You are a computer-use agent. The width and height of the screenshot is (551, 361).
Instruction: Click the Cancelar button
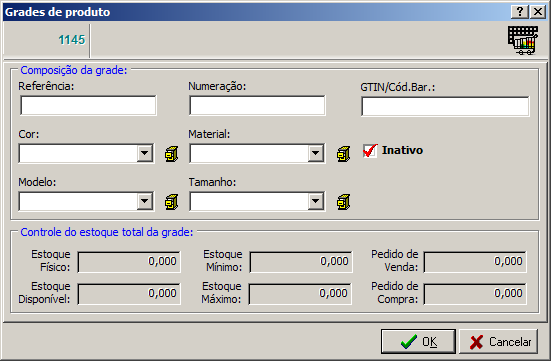coord(498,341)
